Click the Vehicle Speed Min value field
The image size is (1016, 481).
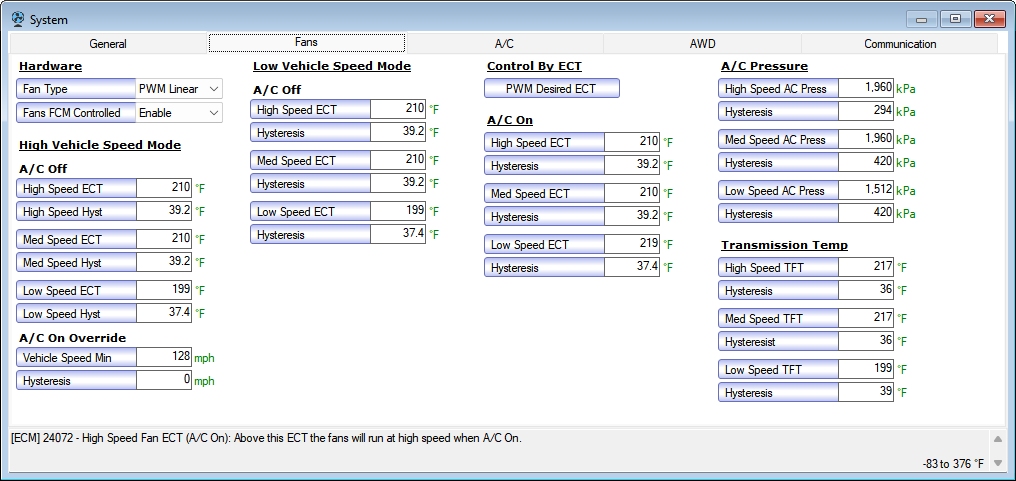[x=163, y=357]
